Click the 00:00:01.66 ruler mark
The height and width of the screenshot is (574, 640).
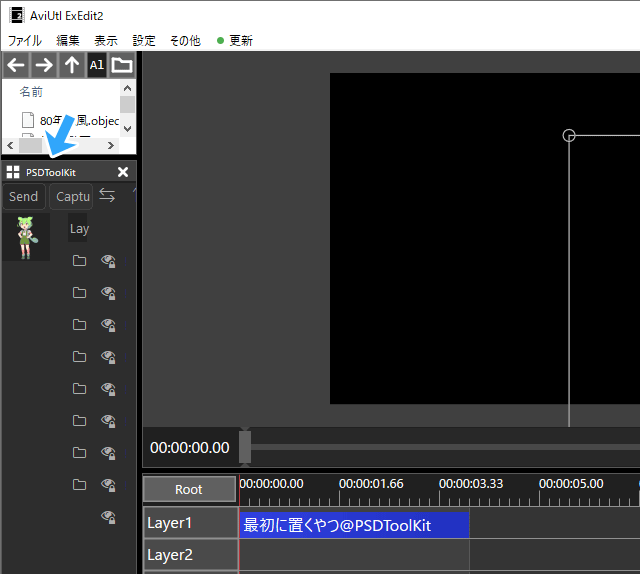[371, 483]
